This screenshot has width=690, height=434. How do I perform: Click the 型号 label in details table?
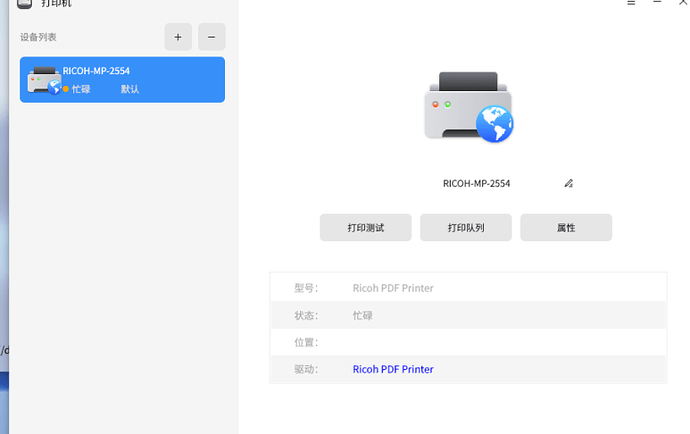(x=306, y=288)
